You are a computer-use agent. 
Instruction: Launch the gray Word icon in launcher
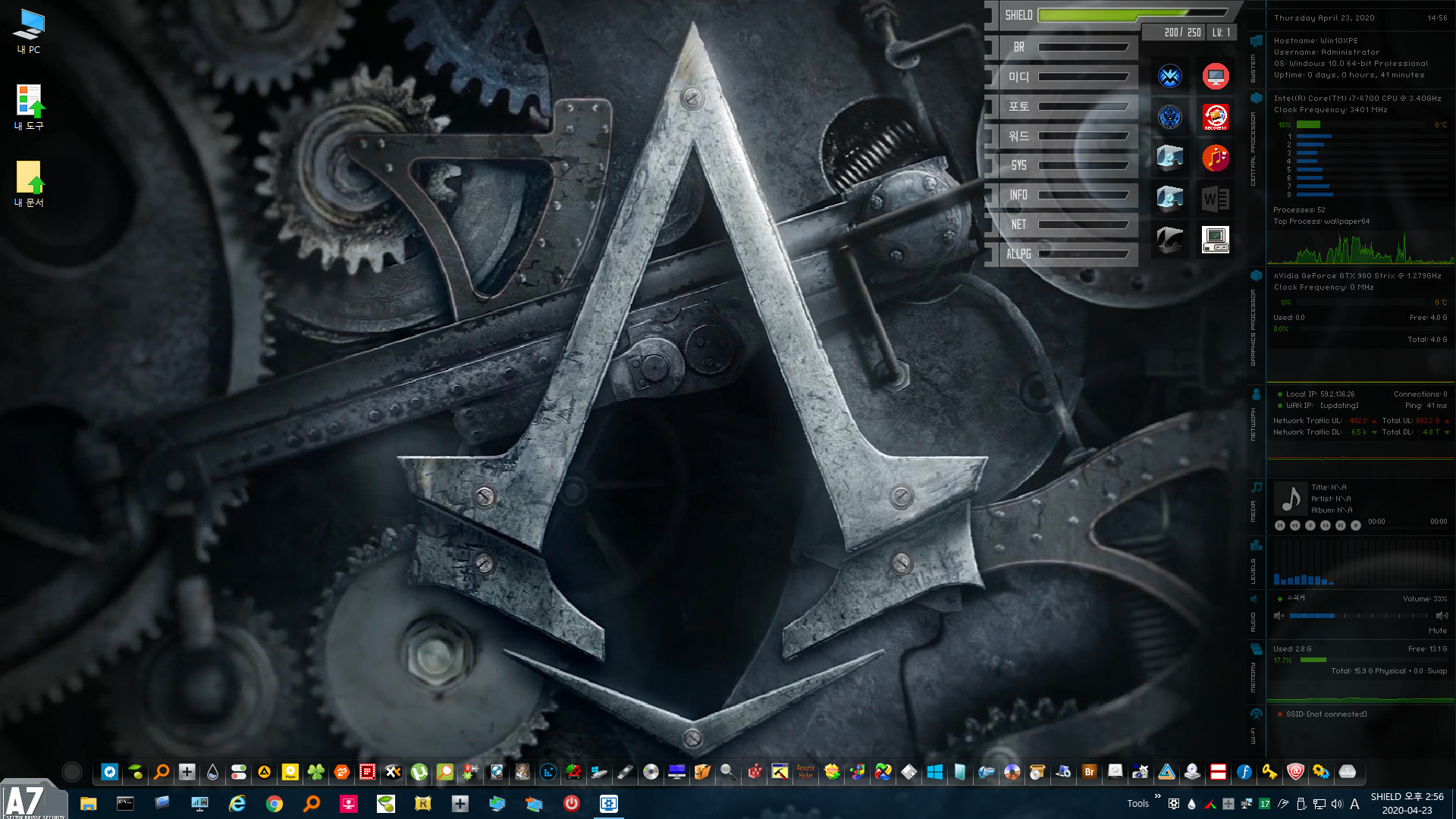[1216, 199]
